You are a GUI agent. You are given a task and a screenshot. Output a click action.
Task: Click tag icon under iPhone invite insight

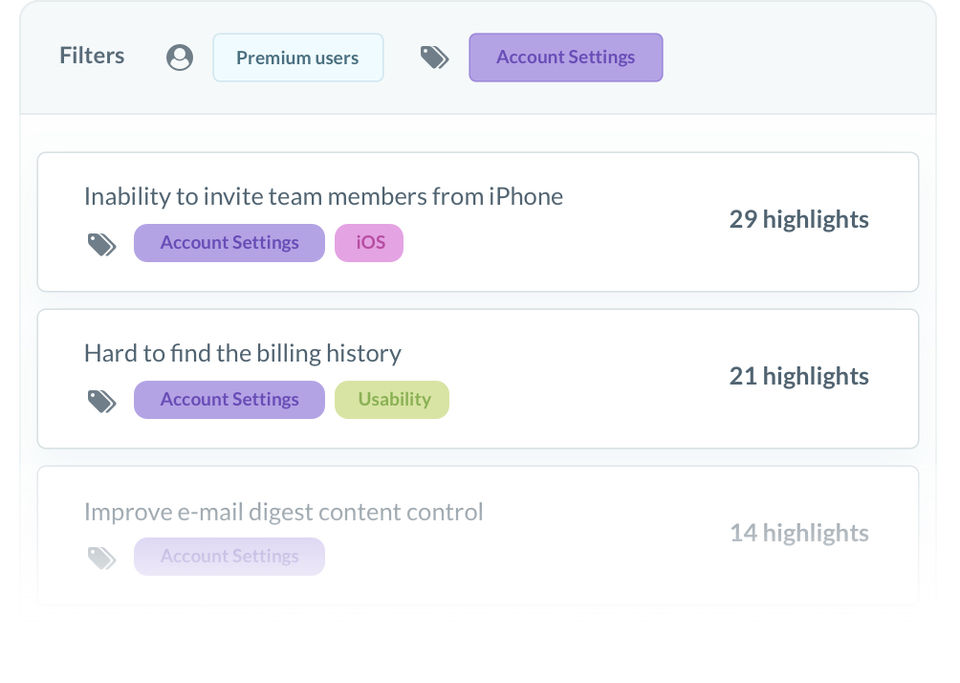[x=102, y=244]
